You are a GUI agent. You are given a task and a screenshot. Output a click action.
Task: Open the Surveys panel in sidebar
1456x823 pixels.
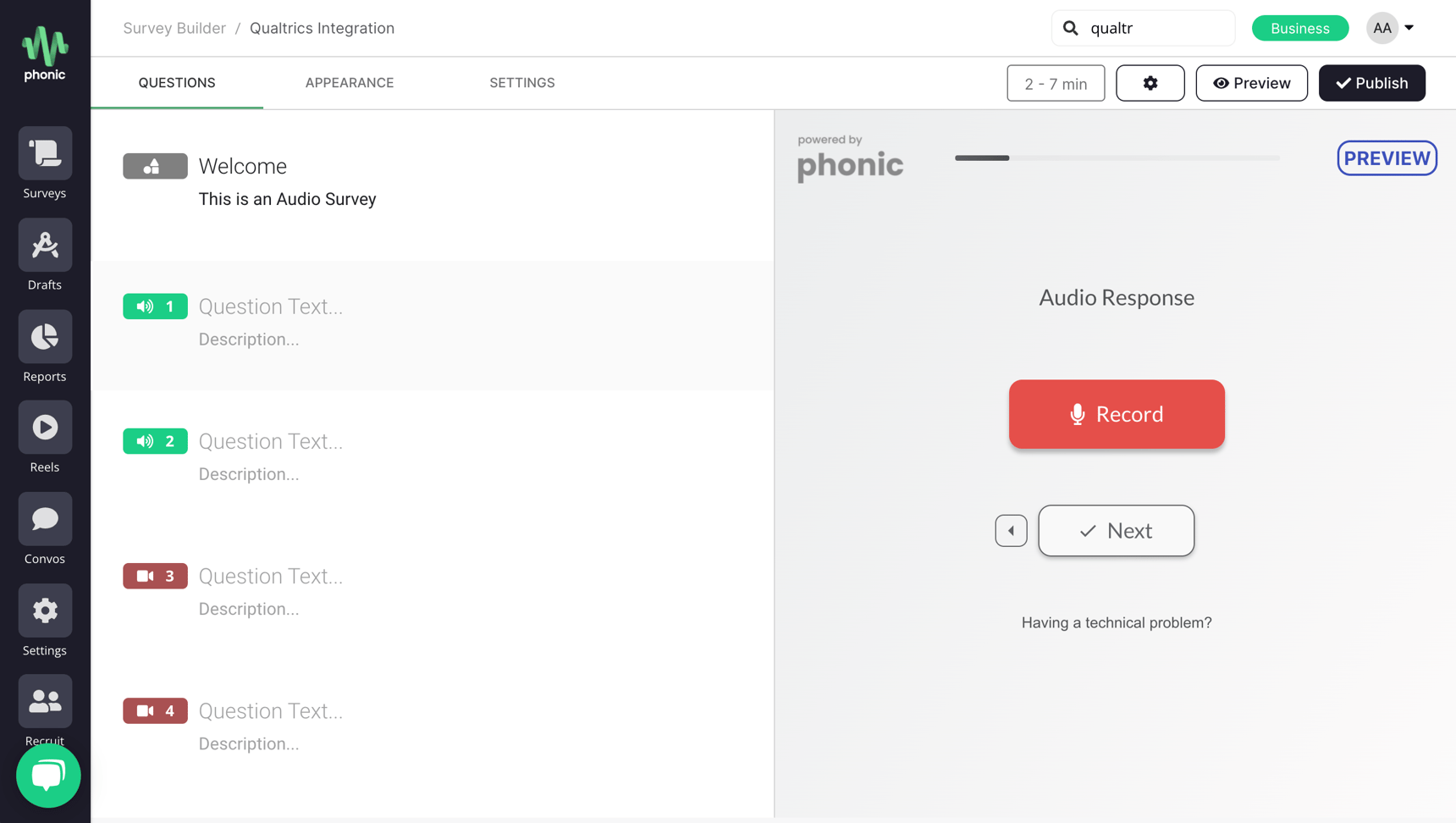tap(44, 153)
